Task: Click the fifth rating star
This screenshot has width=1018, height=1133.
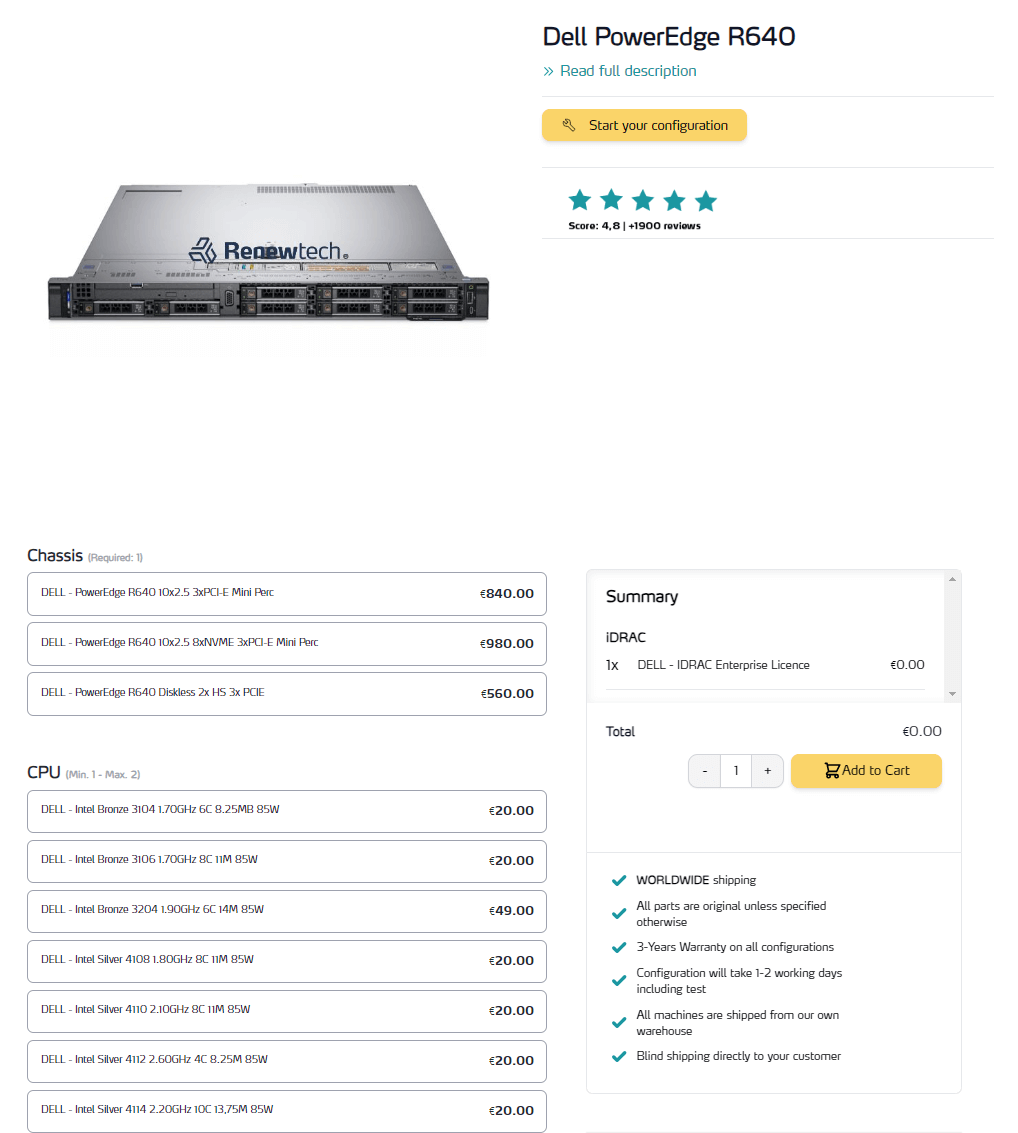Action: point(706,201)
